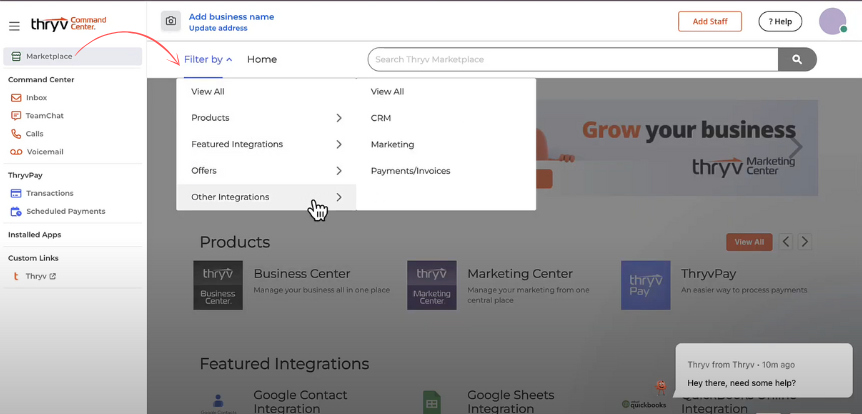This screenshot has height=414, width=862.
Task: Collapse the Filter by dropdown
Action: 208,59
